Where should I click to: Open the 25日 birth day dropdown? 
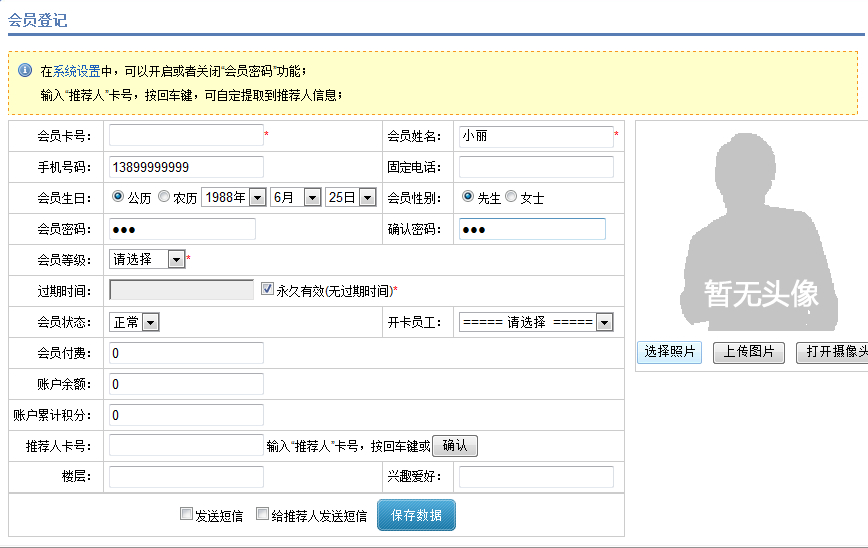click(351, 198)
